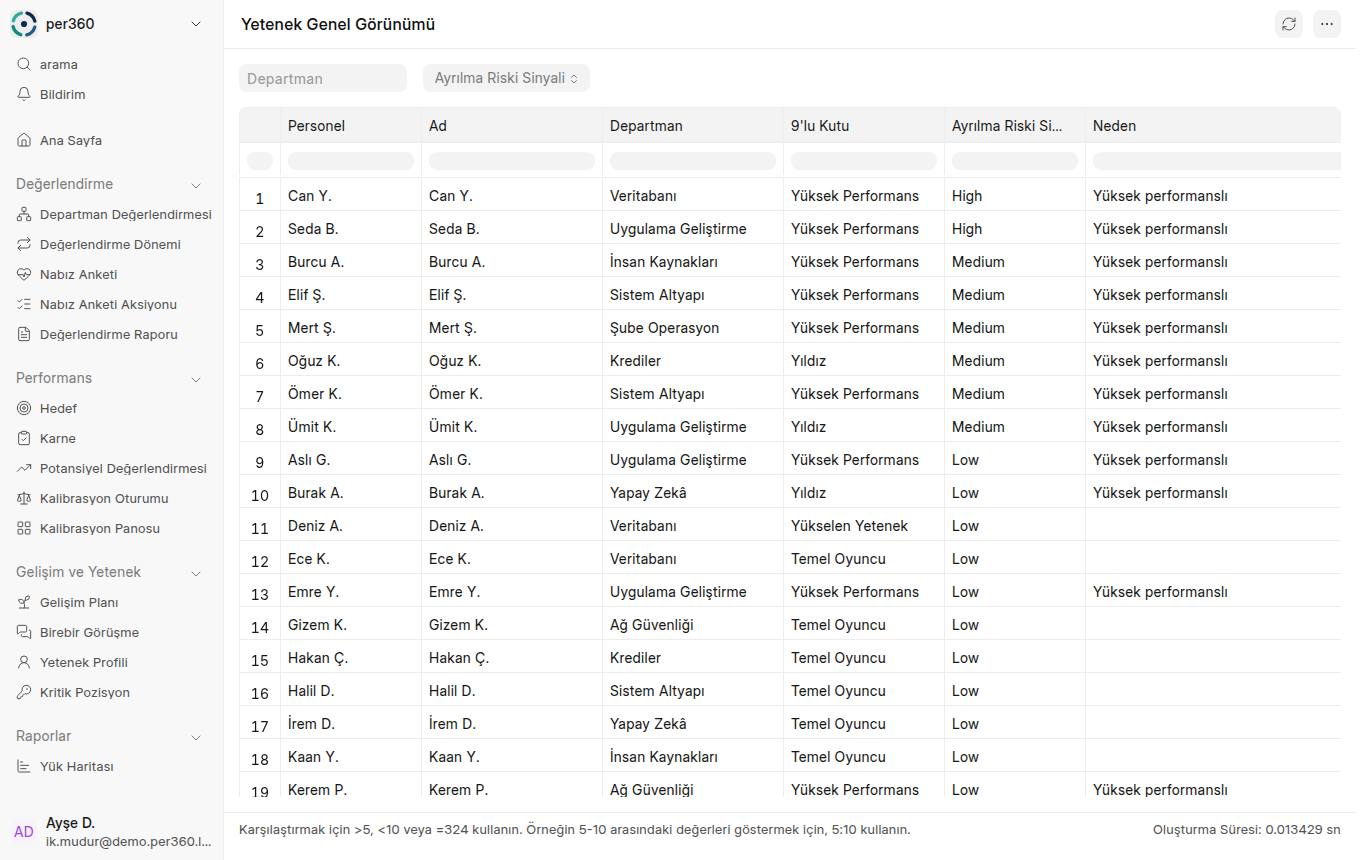This screenshot has height=860, width=1366.
Task: Click the per360 logo icon
Action: [x=24, y=24]
